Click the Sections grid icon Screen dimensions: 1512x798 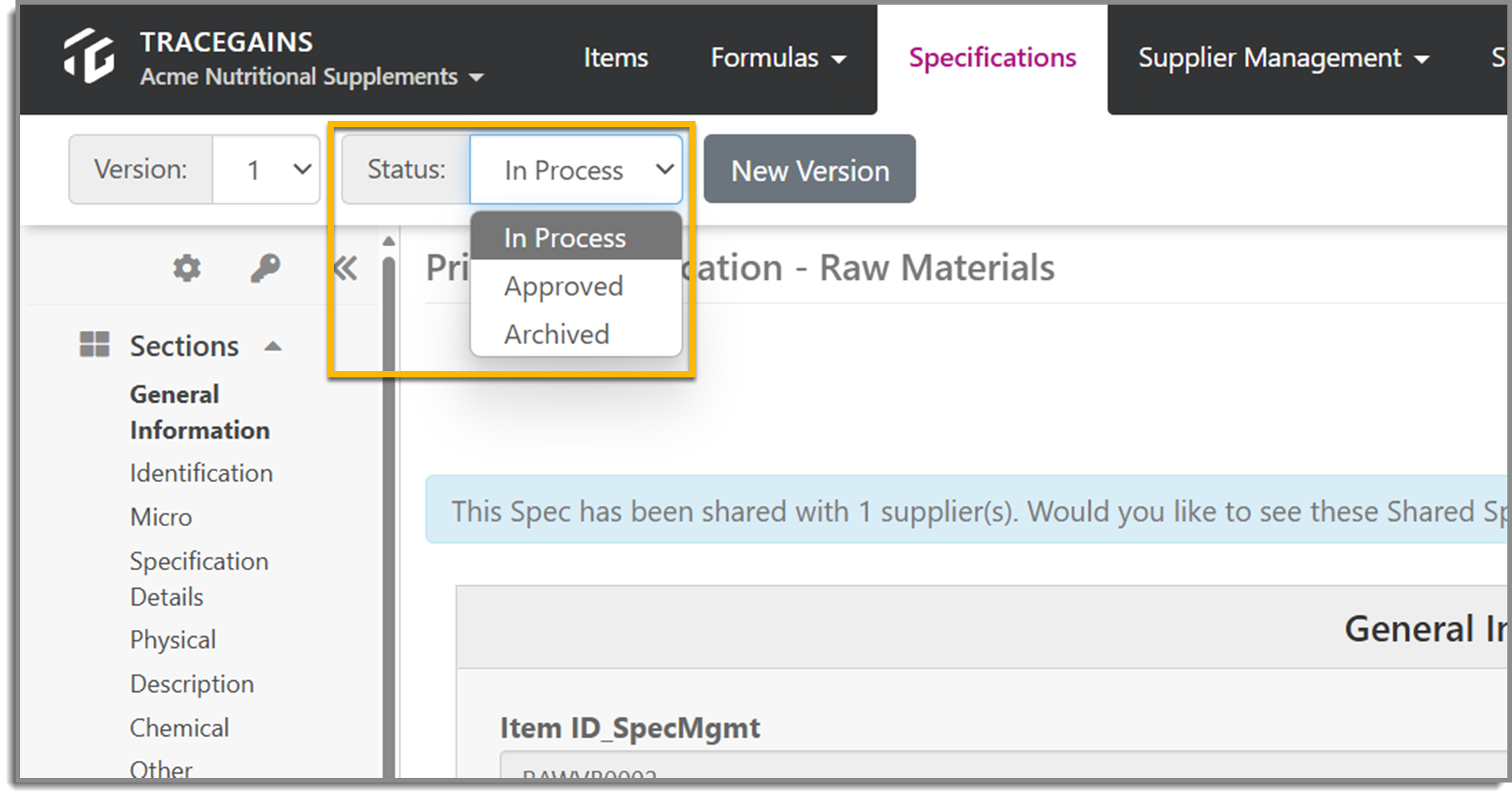pos(94,344)
